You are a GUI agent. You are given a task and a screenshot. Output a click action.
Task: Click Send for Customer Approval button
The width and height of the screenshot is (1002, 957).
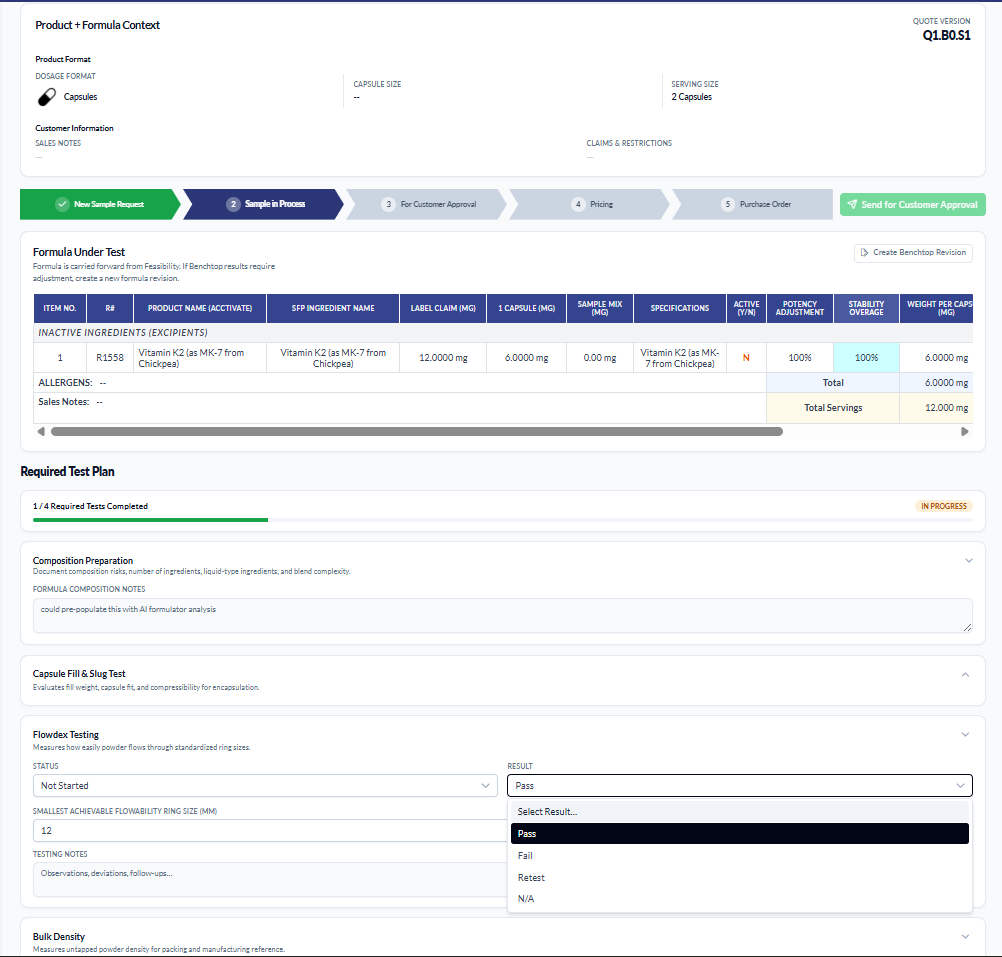click(x=913, y=204)
